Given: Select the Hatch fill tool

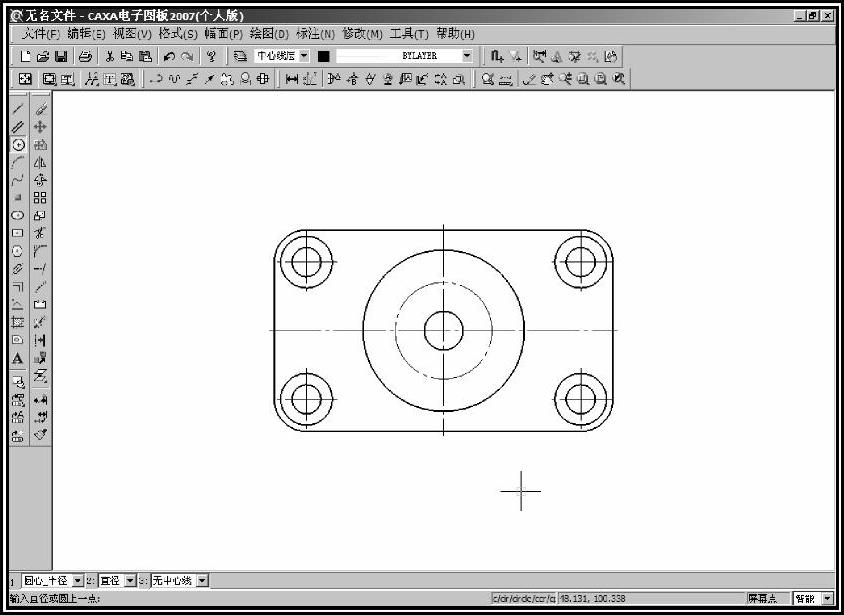Looking at the screenshot, I should coord(18,322).
